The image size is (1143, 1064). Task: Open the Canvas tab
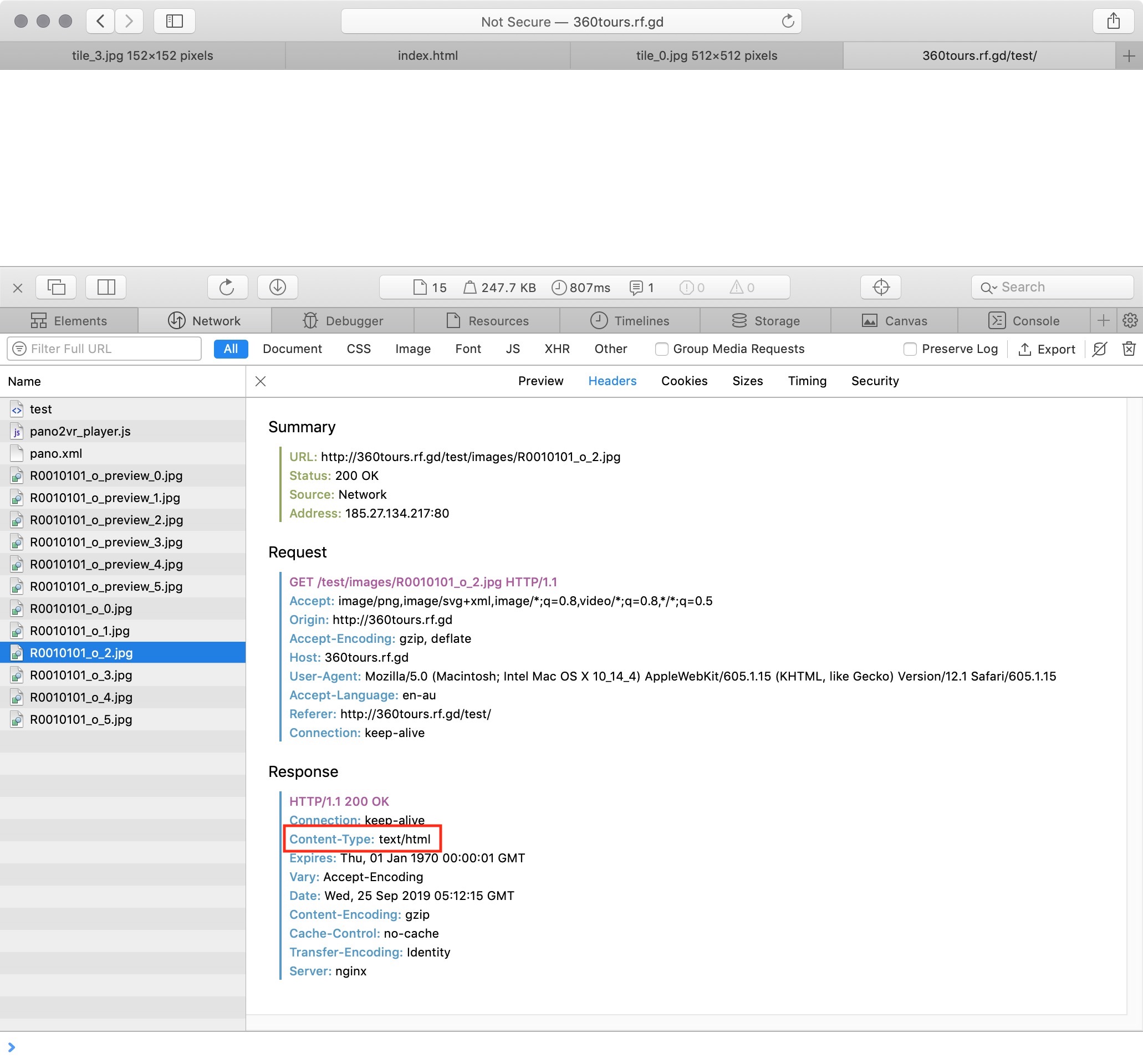click(895, 321)
